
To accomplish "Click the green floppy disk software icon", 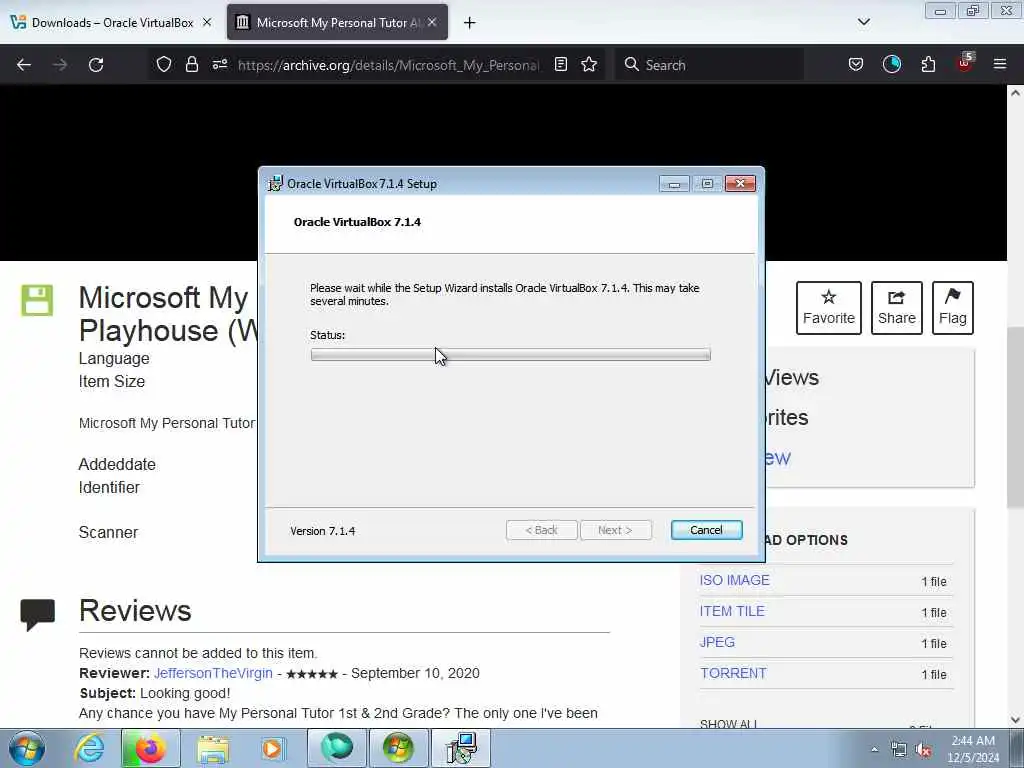I will [37, 300].
